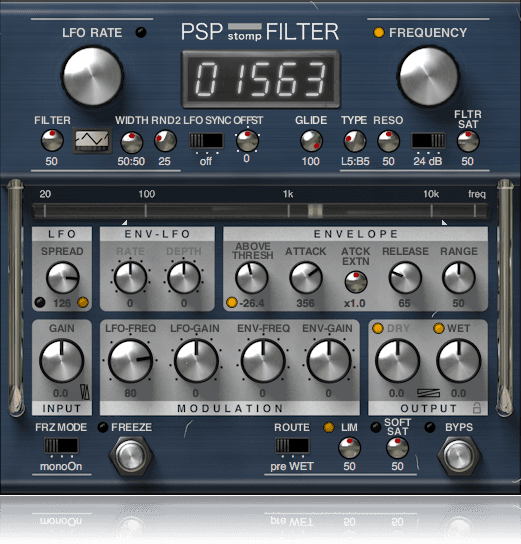Click the GLIDE knob set to 100
The width and height of the screenshot is (521, 544).
[x=311, y=141]
